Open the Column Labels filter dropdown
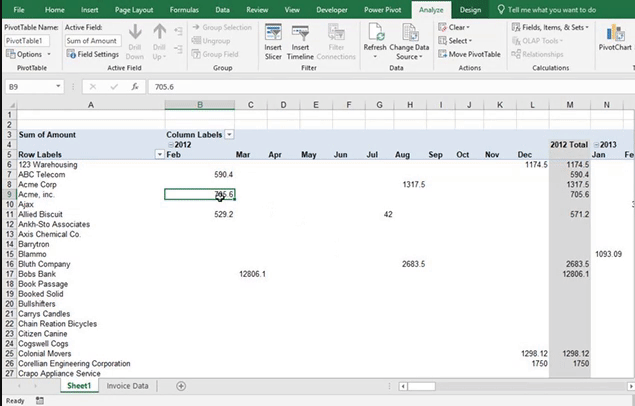The width and height of the screenshot is (635, 406). [229, 134]
